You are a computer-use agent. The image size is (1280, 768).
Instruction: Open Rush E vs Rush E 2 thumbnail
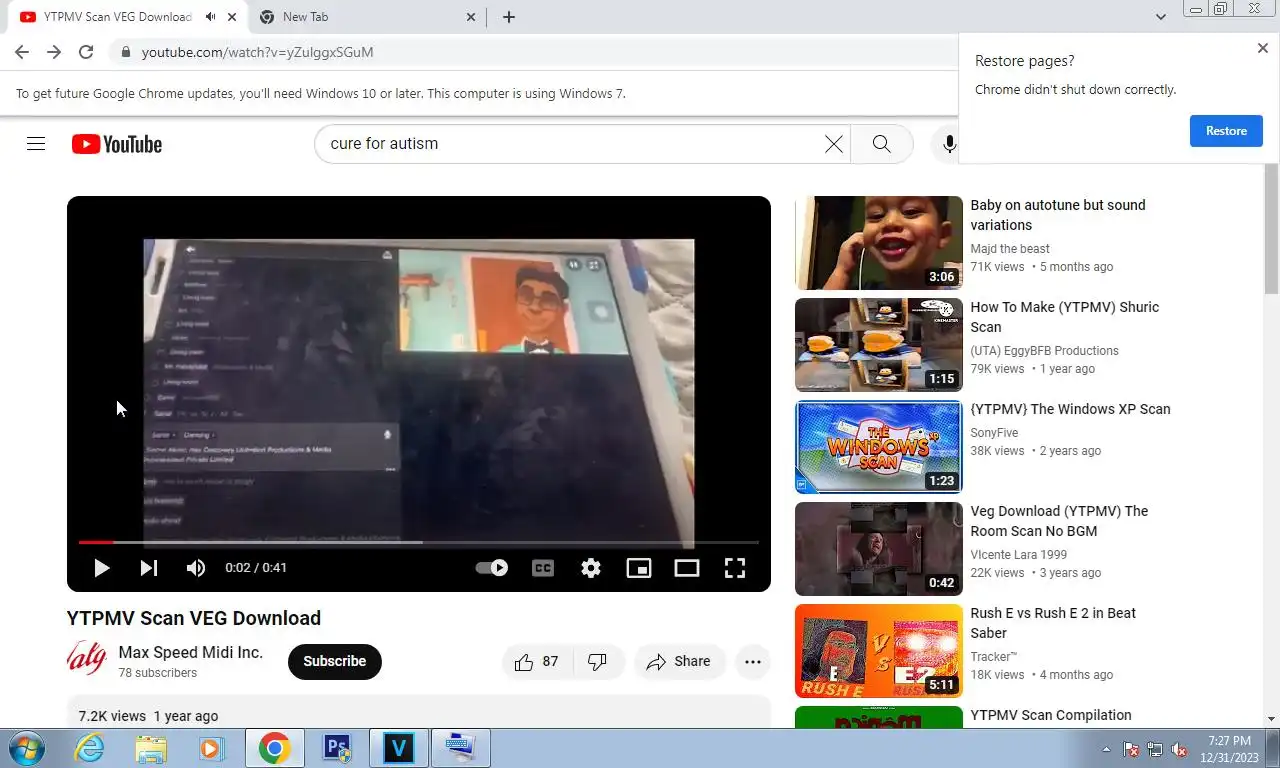[879, 651]
